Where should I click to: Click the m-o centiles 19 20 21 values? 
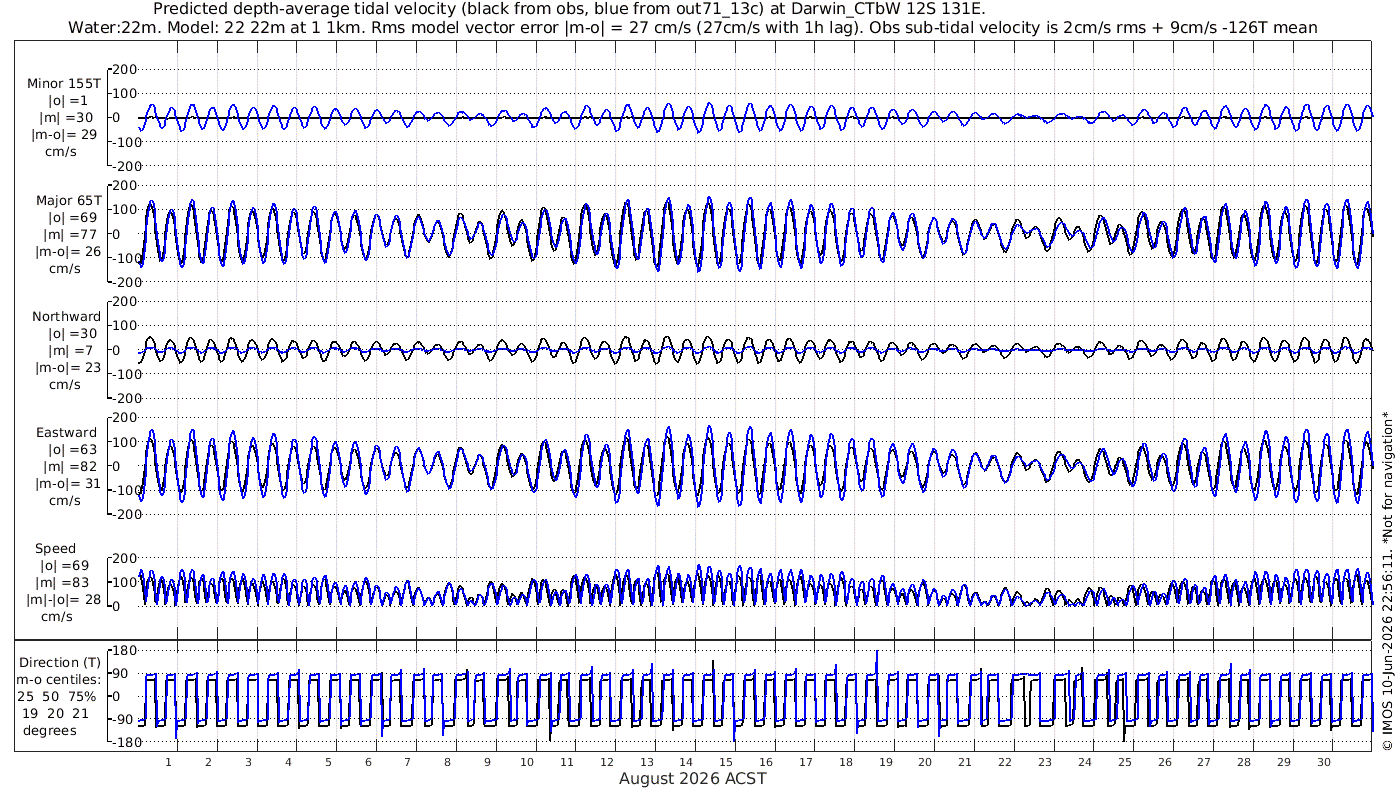click(57, 713)
